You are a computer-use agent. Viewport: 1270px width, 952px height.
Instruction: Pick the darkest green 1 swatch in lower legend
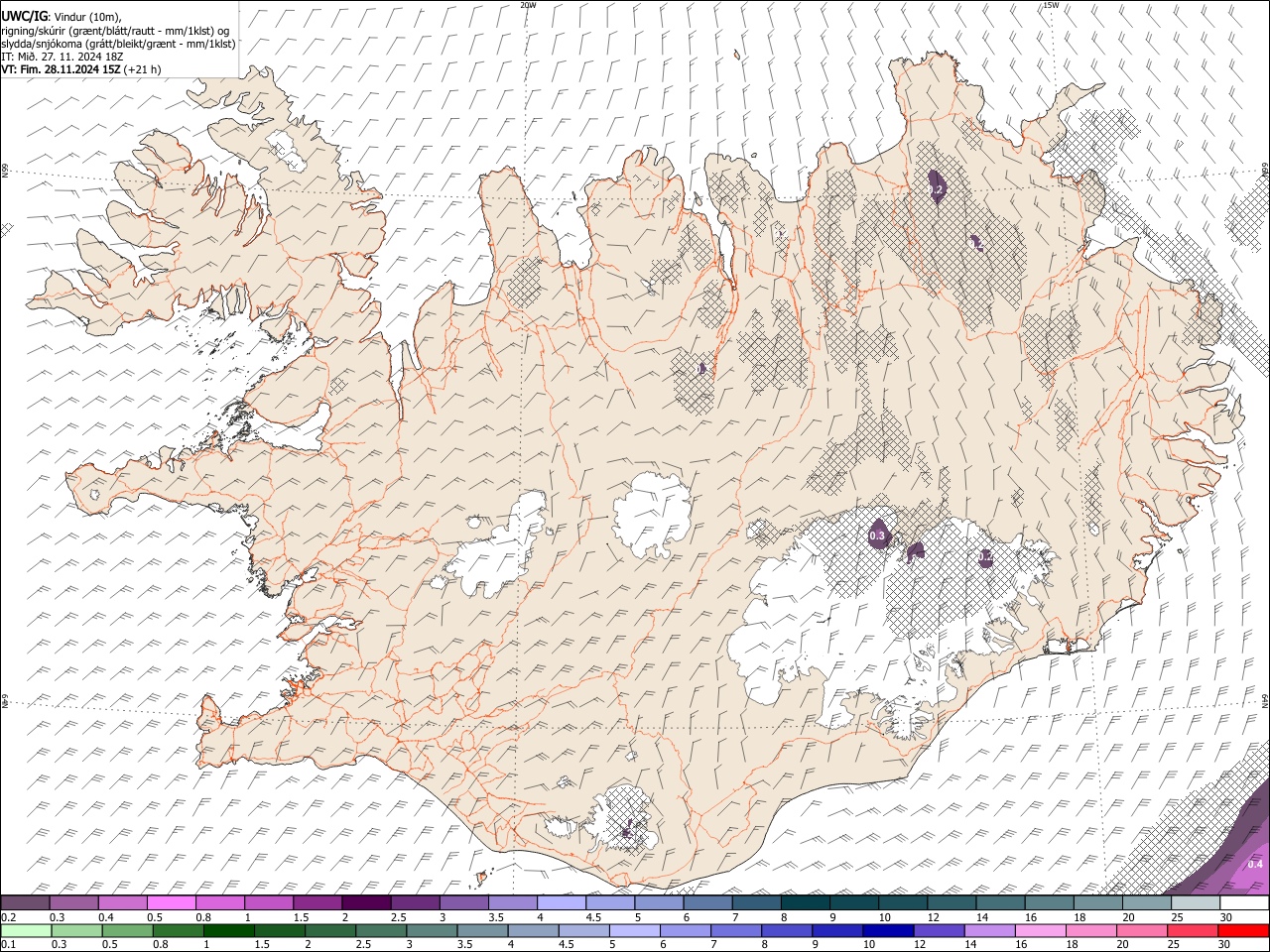(229, 930)
